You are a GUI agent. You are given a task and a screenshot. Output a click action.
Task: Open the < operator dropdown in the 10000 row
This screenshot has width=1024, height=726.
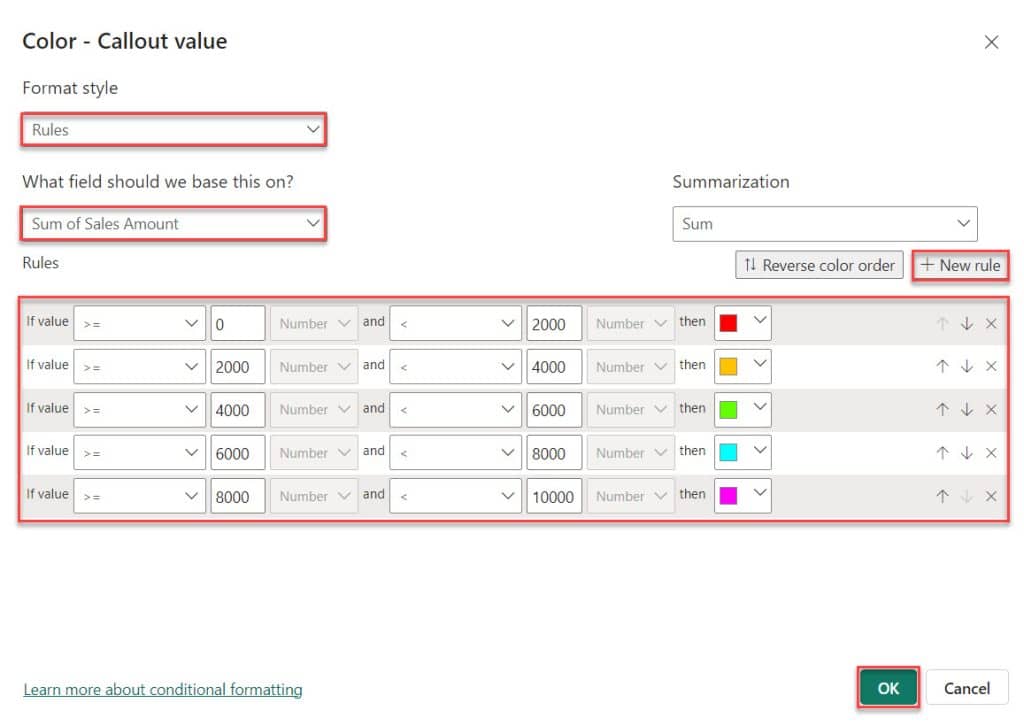[x=455, y=496]
